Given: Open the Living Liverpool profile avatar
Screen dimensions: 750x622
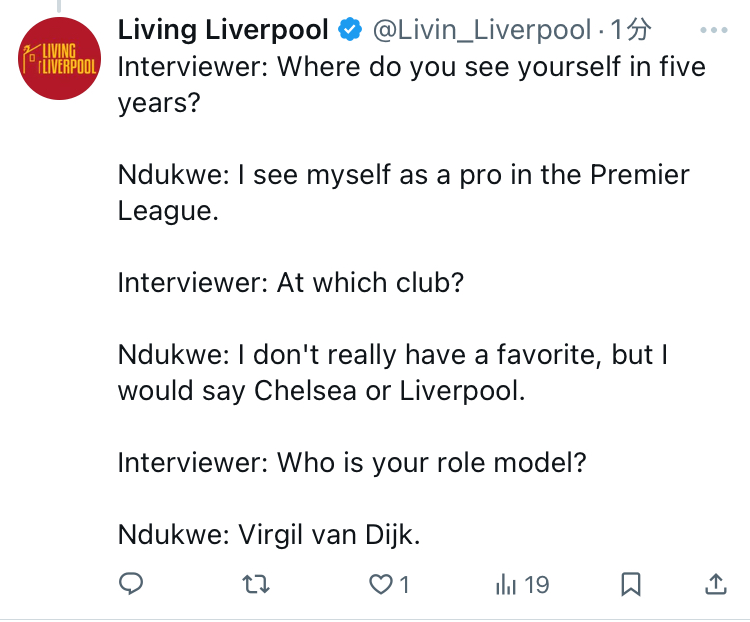Looking at the screenshot, I should [x=58, y=59].
